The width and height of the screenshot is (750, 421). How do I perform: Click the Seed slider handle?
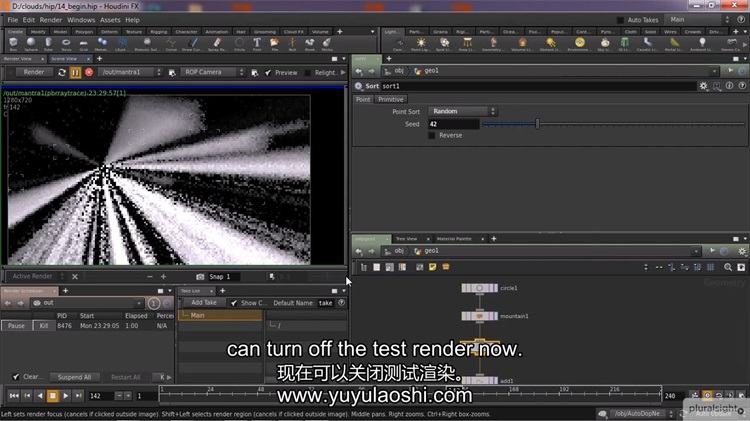pos(537,124)
